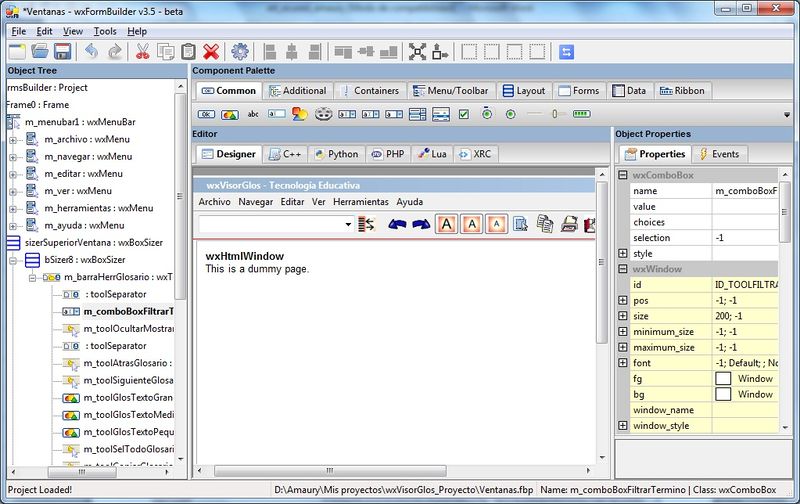This screenshot has height=504, width=800.
Task: Cut the selected object with scissors icon
Action: 143,52
